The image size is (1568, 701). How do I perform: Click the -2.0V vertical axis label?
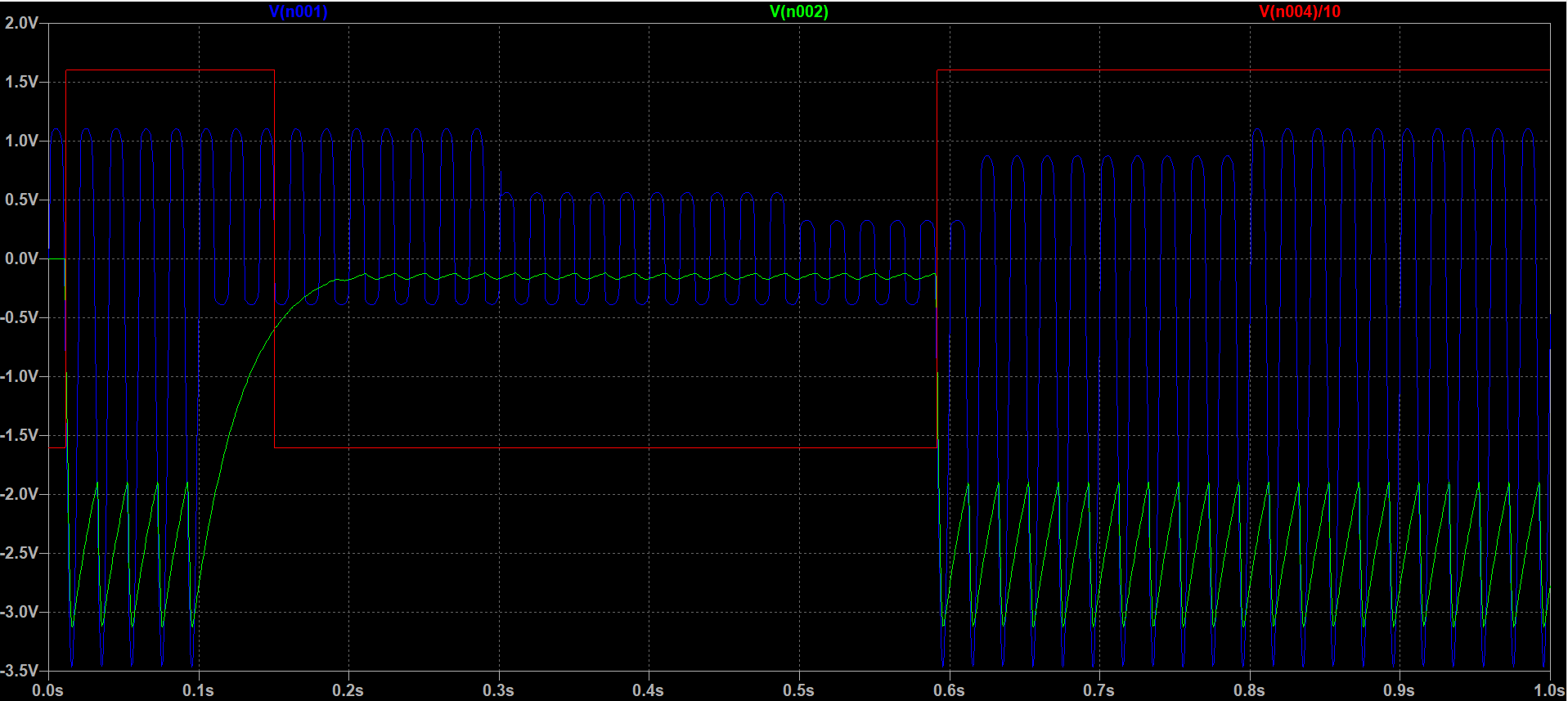click(x=20, y=494)
